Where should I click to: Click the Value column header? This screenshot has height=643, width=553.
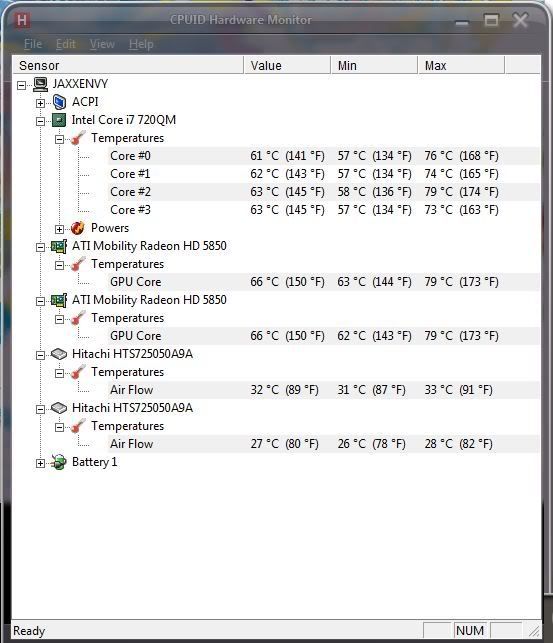[x=287, y=66]
